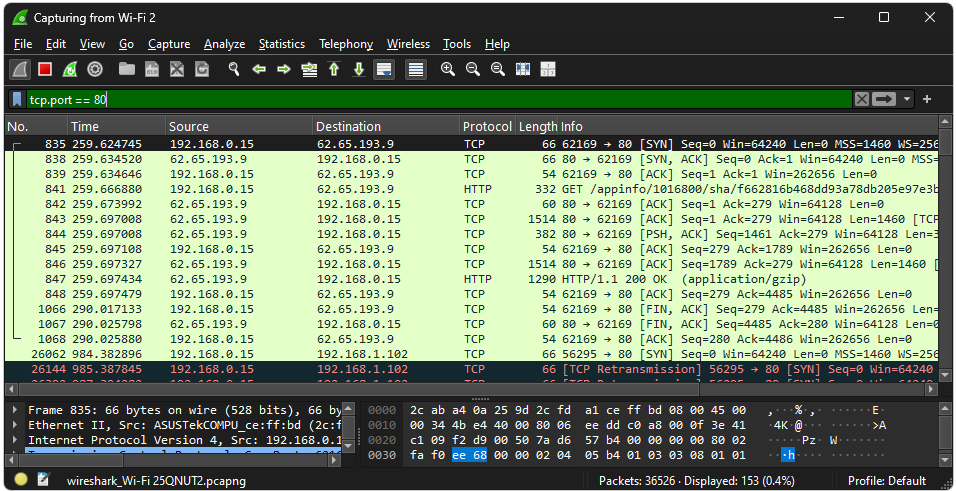The width and height of the screenshot is (956, 491).
Task: Go to the first packet
Action: point(334,69)
